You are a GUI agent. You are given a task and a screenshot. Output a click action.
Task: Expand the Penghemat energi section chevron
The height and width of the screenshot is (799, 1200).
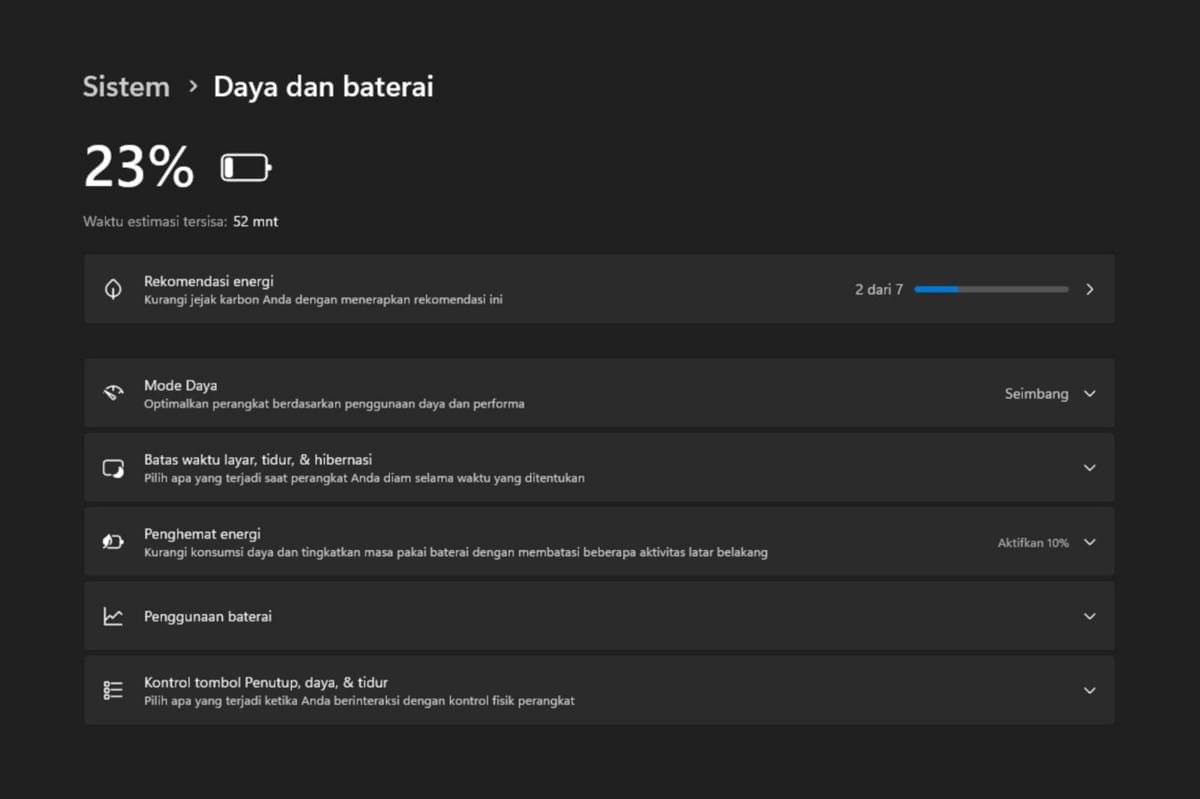(1089, 542)
